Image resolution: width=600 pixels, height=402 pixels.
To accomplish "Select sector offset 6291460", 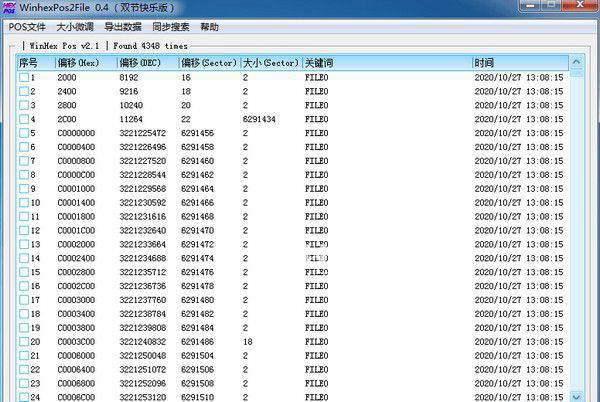I will 197,161.
